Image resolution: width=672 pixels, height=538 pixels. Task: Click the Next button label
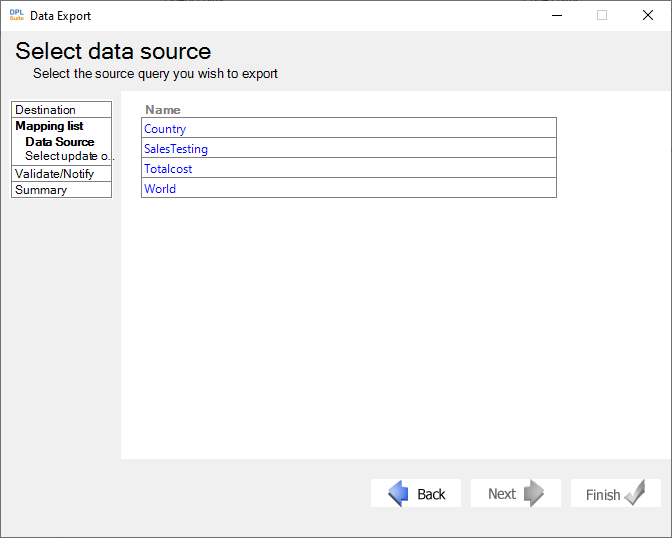point(502,494)
